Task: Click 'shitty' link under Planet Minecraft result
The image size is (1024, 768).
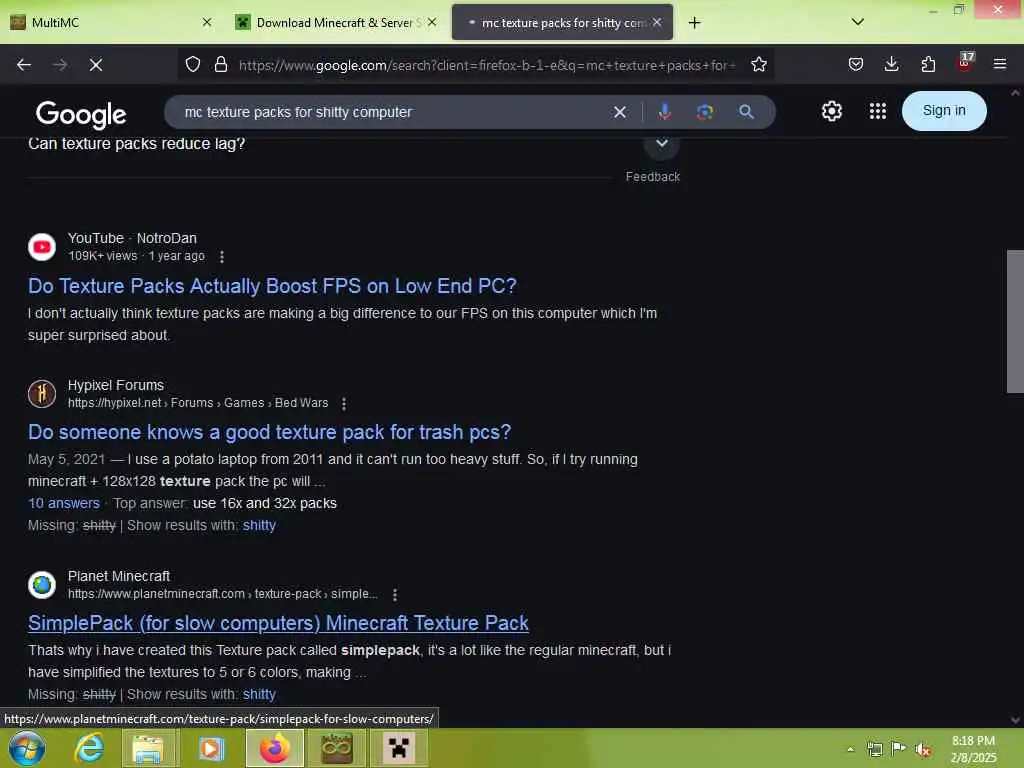Action: pyautogui.click(x=259, y=694)
